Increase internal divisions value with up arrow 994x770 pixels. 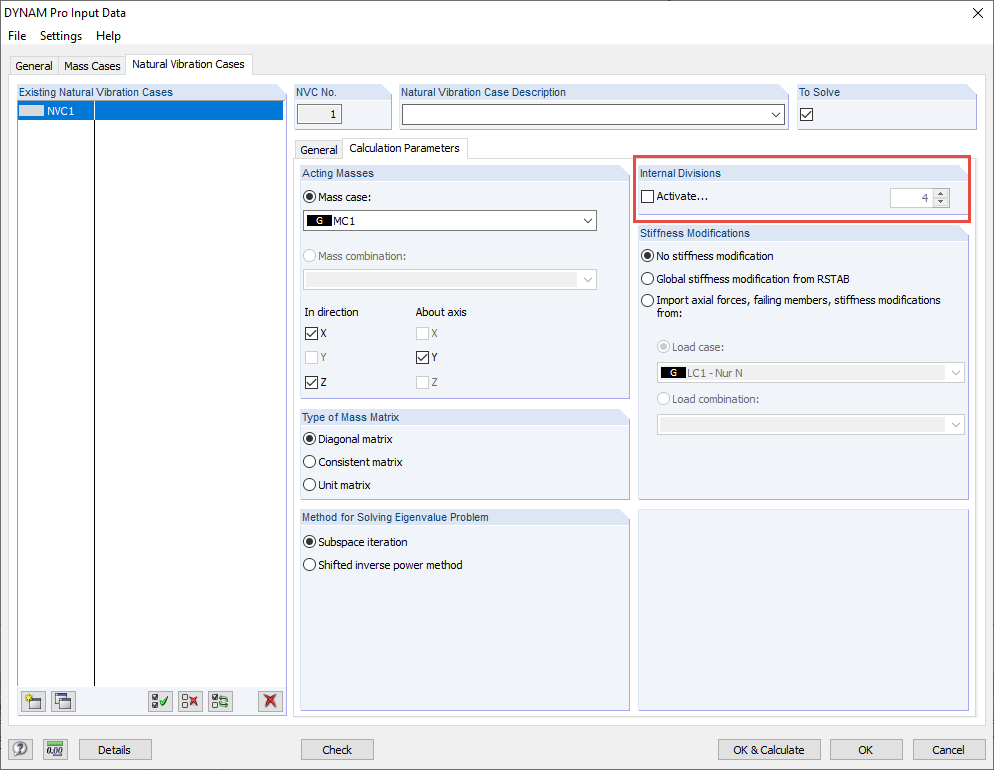(x=941, y=193)
